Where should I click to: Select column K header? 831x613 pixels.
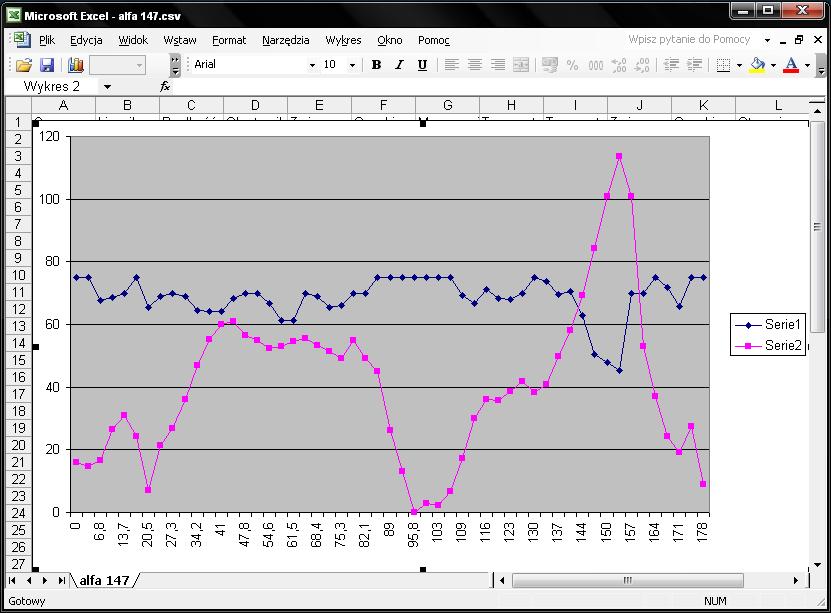tap(703, 105)
